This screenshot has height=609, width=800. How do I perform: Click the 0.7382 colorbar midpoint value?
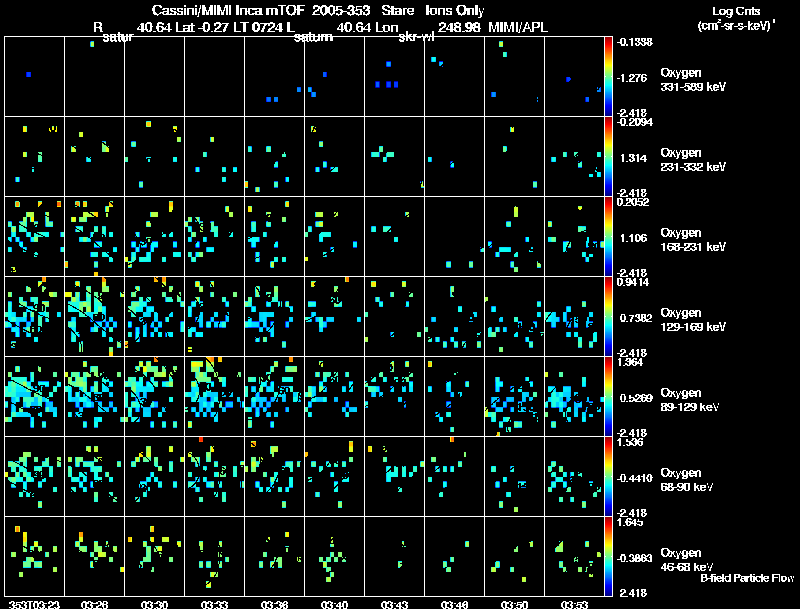point(636,318)
